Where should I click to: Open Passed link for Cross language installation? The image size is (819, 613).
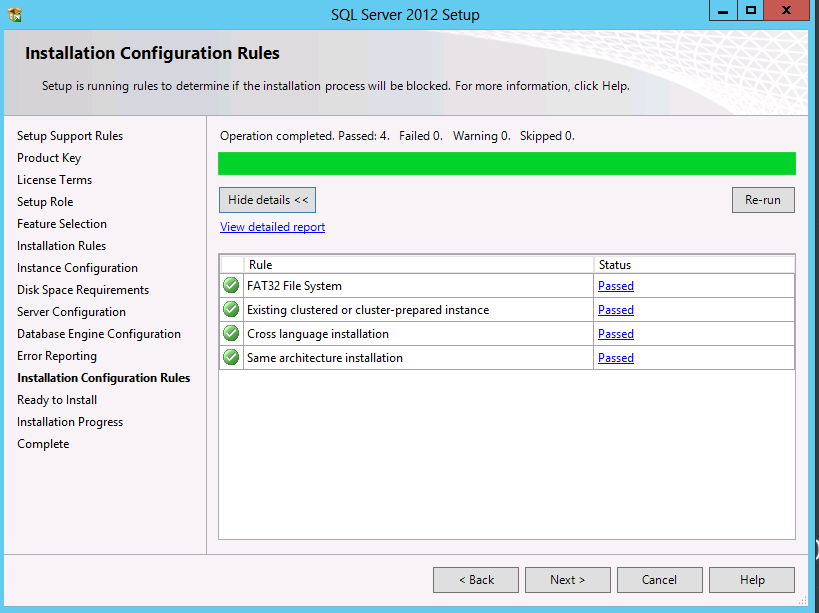coord(616,334)
